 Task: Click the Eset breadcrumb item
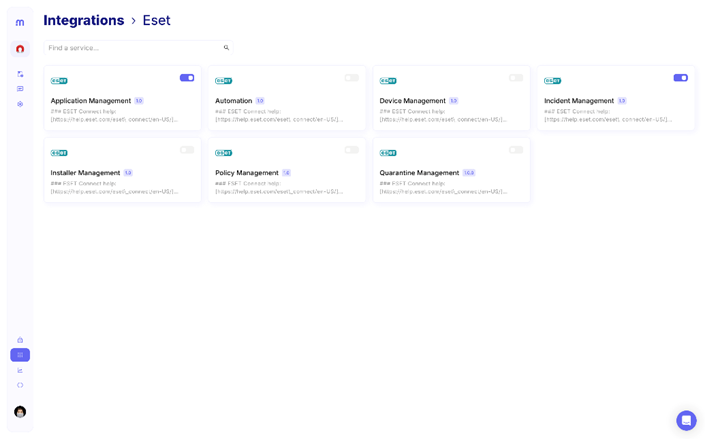pos(156,20)
